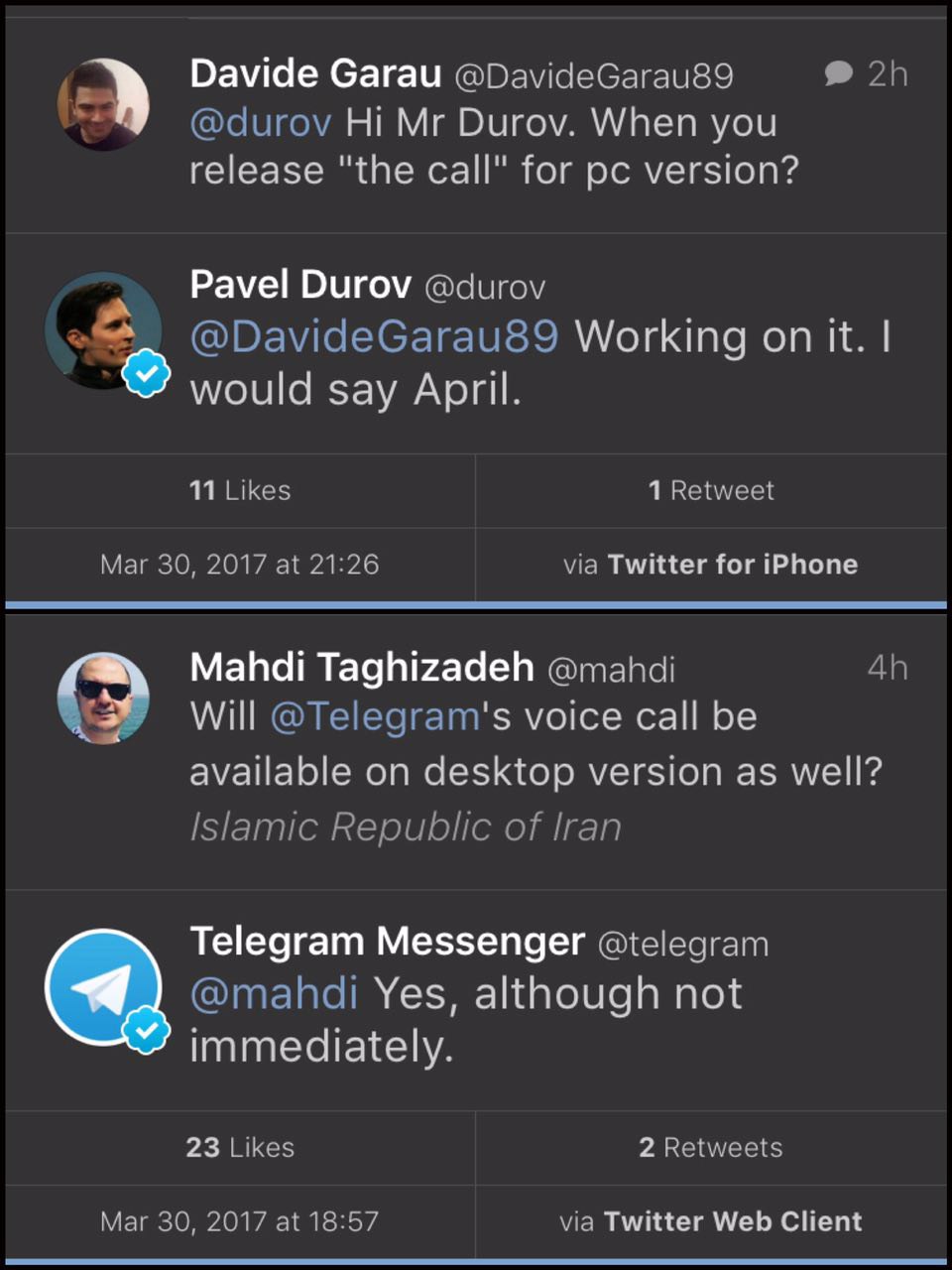This screenshot has width=952, height=1270.
Task: Click the Mar 30, 2017 at 21:26 timestamp
Action: [240, 564]
